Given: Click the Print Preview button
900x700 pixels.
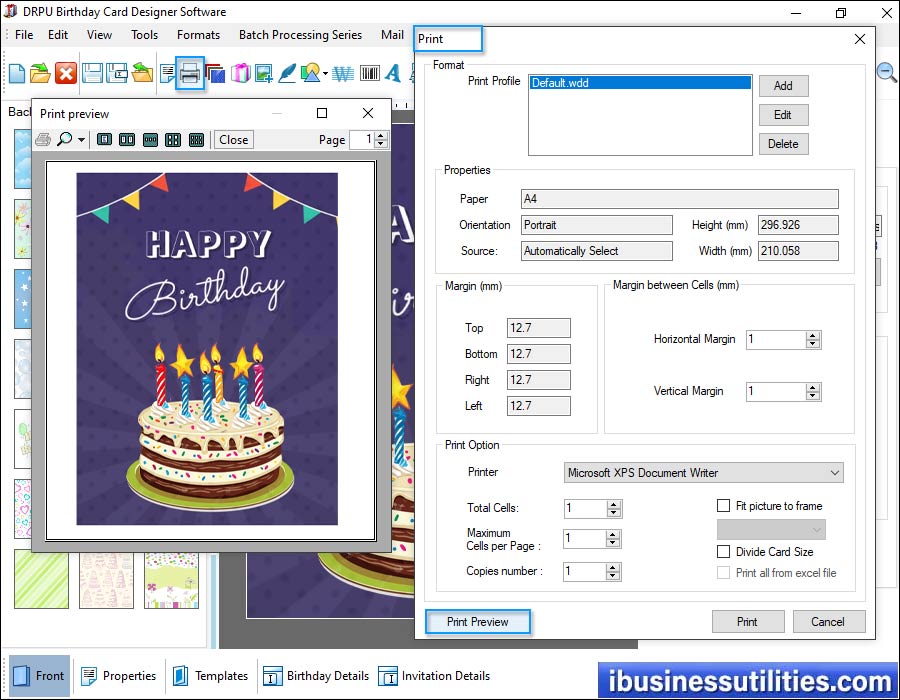Looking at the screenshot, I should (477, 622).
